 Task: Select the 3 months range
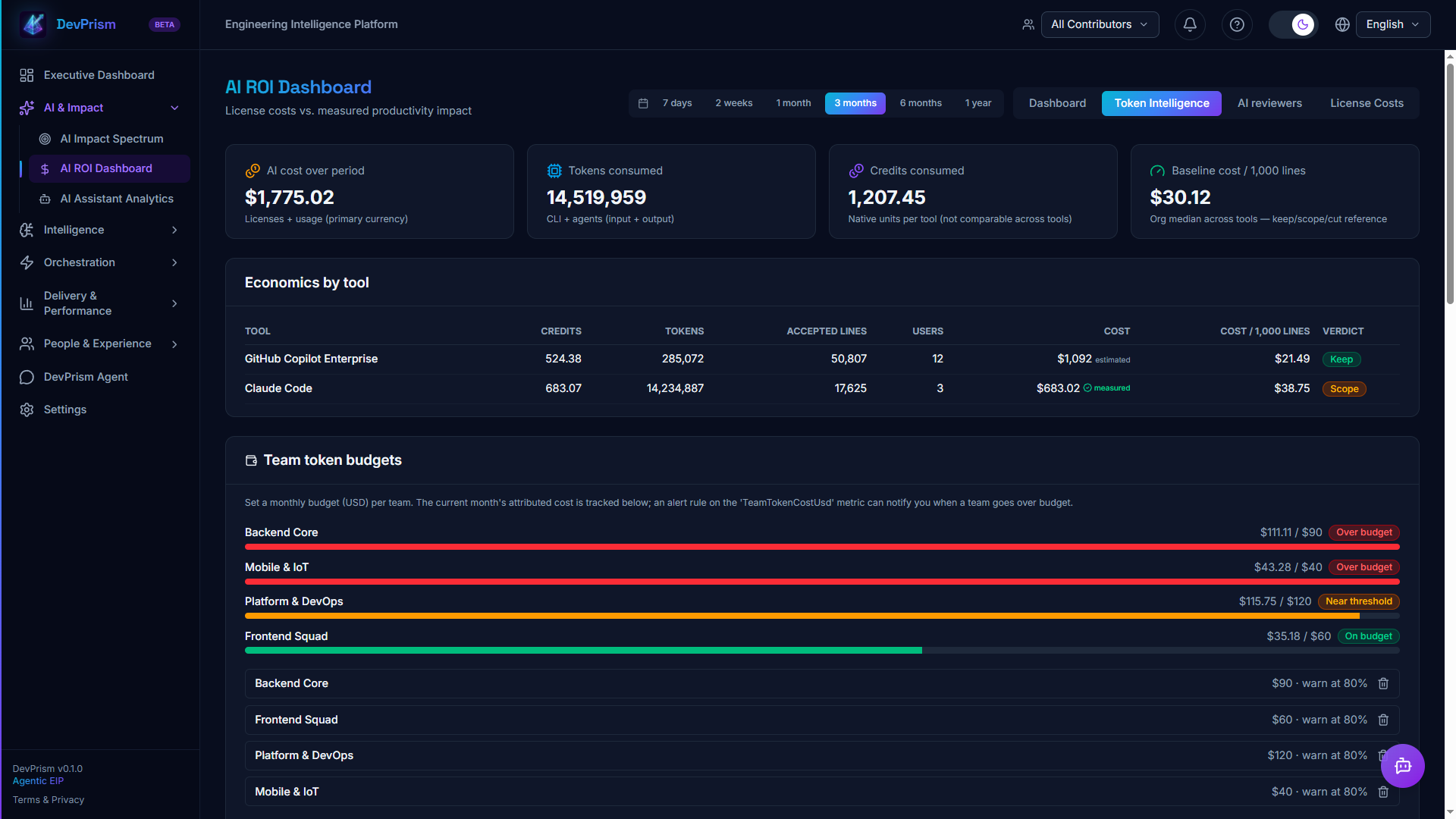pos(855,103)
